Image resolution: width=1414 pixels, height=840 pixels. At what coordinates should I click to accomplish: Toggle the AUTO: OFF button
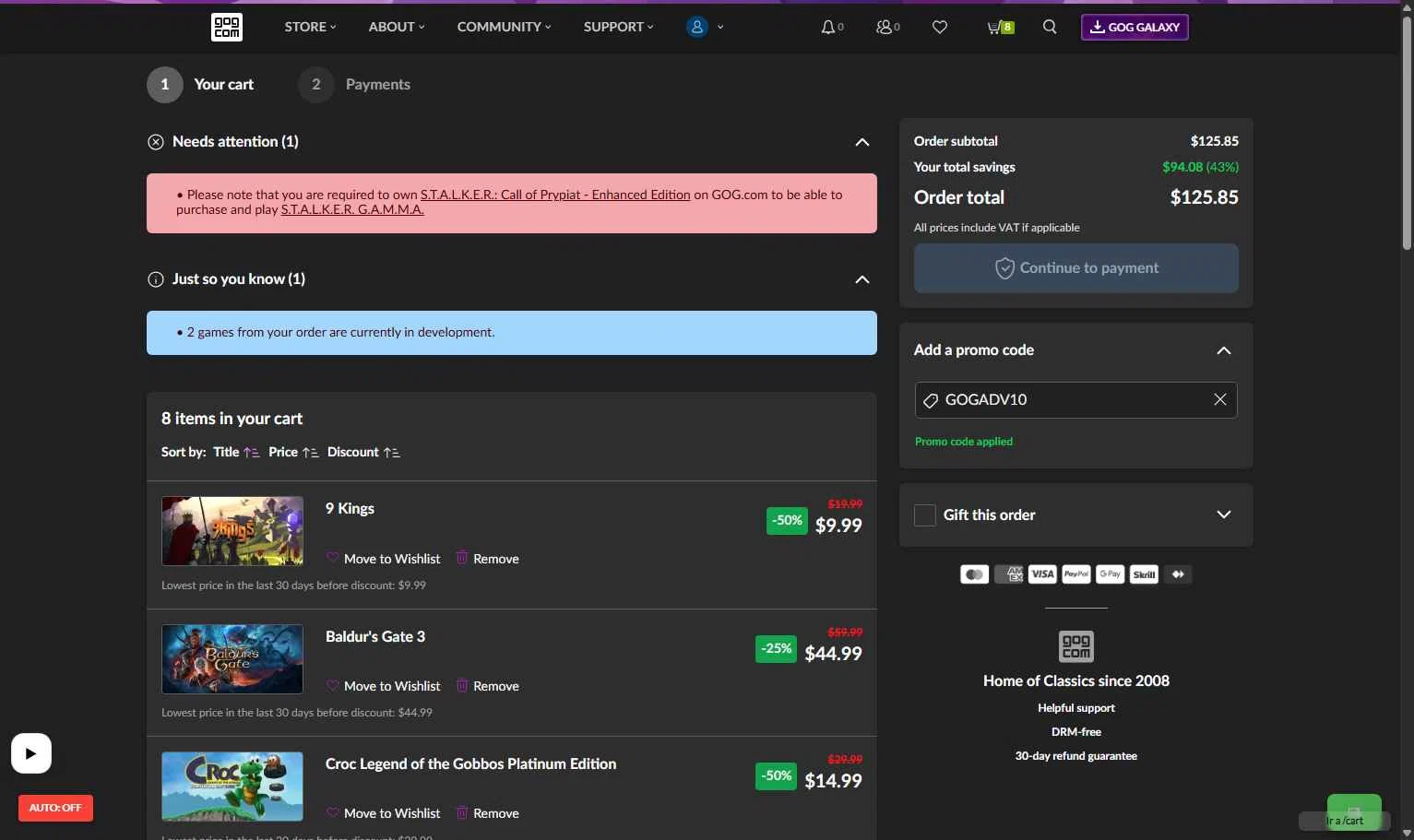click(55, 808)
